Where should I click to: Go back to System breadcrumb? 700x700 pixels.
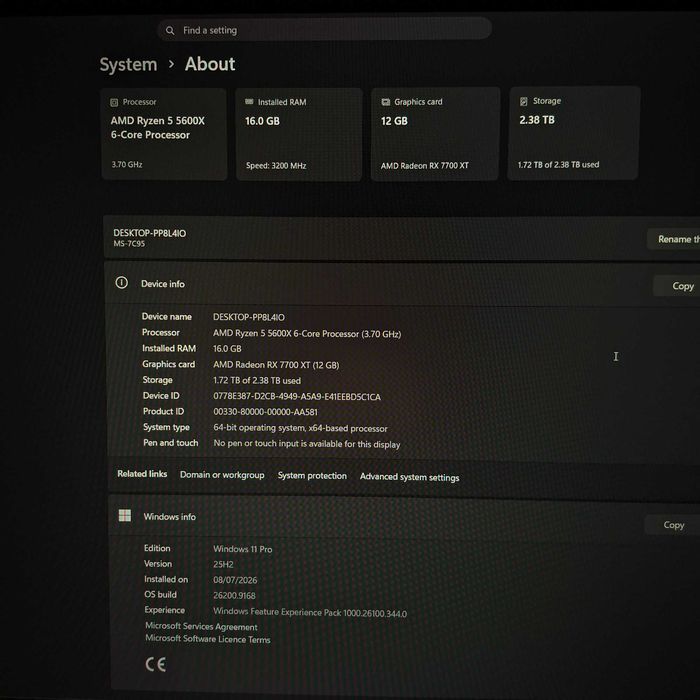(x=128, y=65)
